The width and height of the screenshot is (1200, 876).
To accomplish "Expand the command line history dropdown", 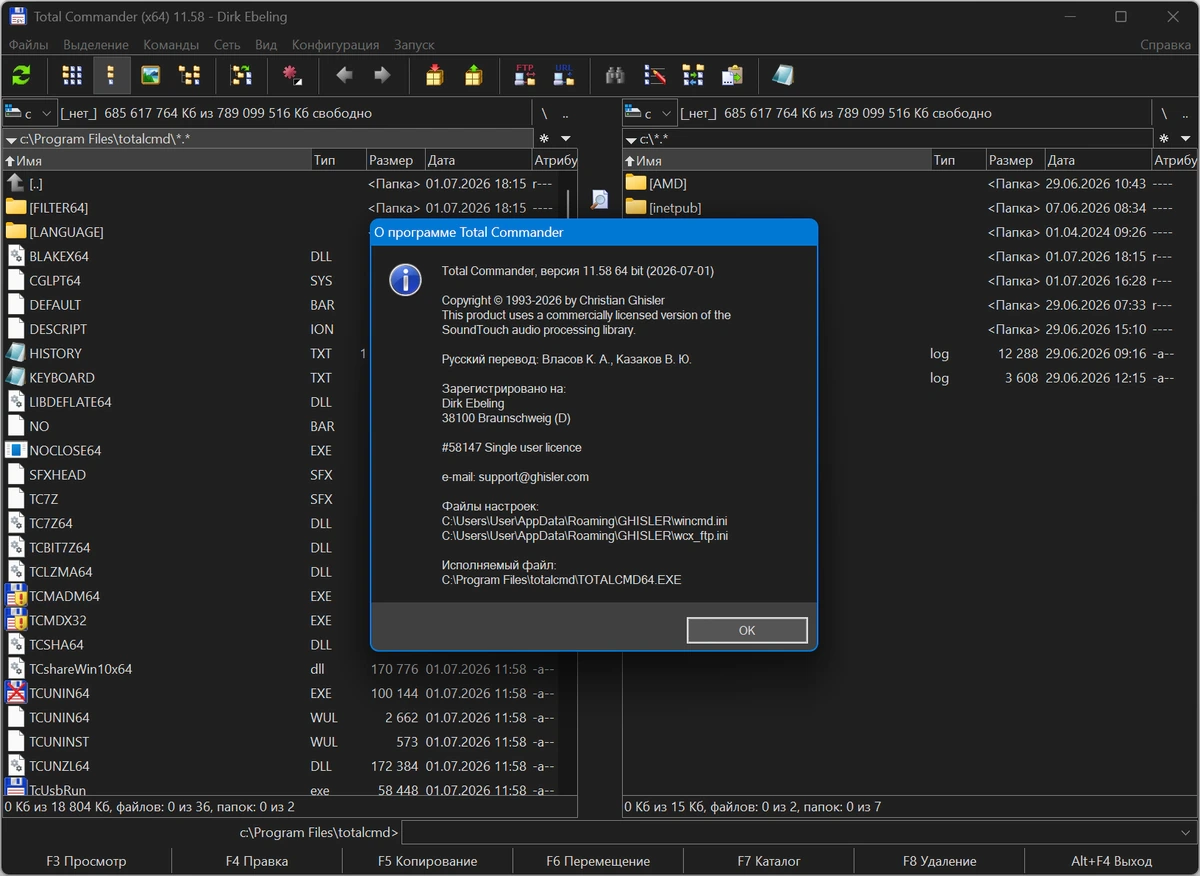I will pos(1186,832).
